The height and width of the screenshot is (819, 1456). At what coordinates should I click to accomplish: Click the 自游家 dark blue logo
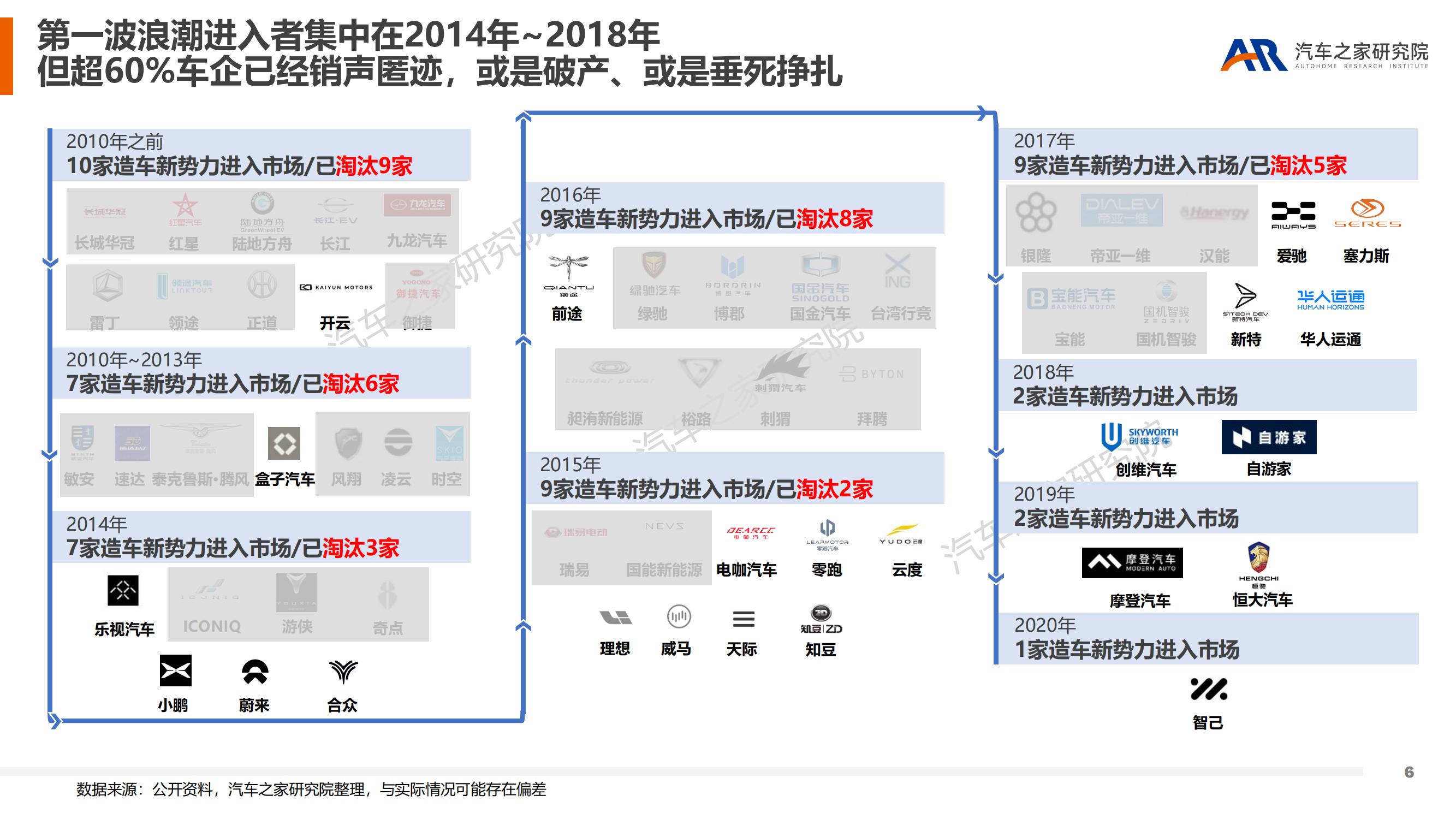click(x=1269, y=437)
